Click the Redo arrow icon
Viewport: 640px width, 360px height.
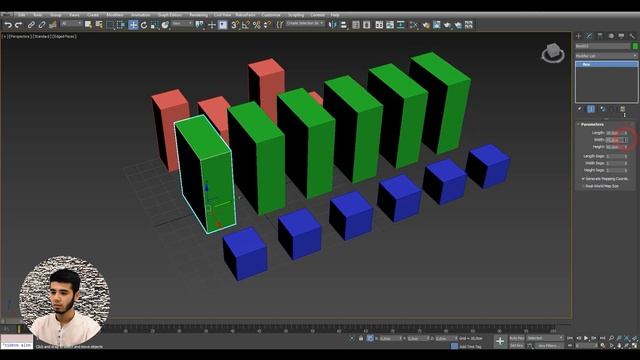tap(18, 25)
